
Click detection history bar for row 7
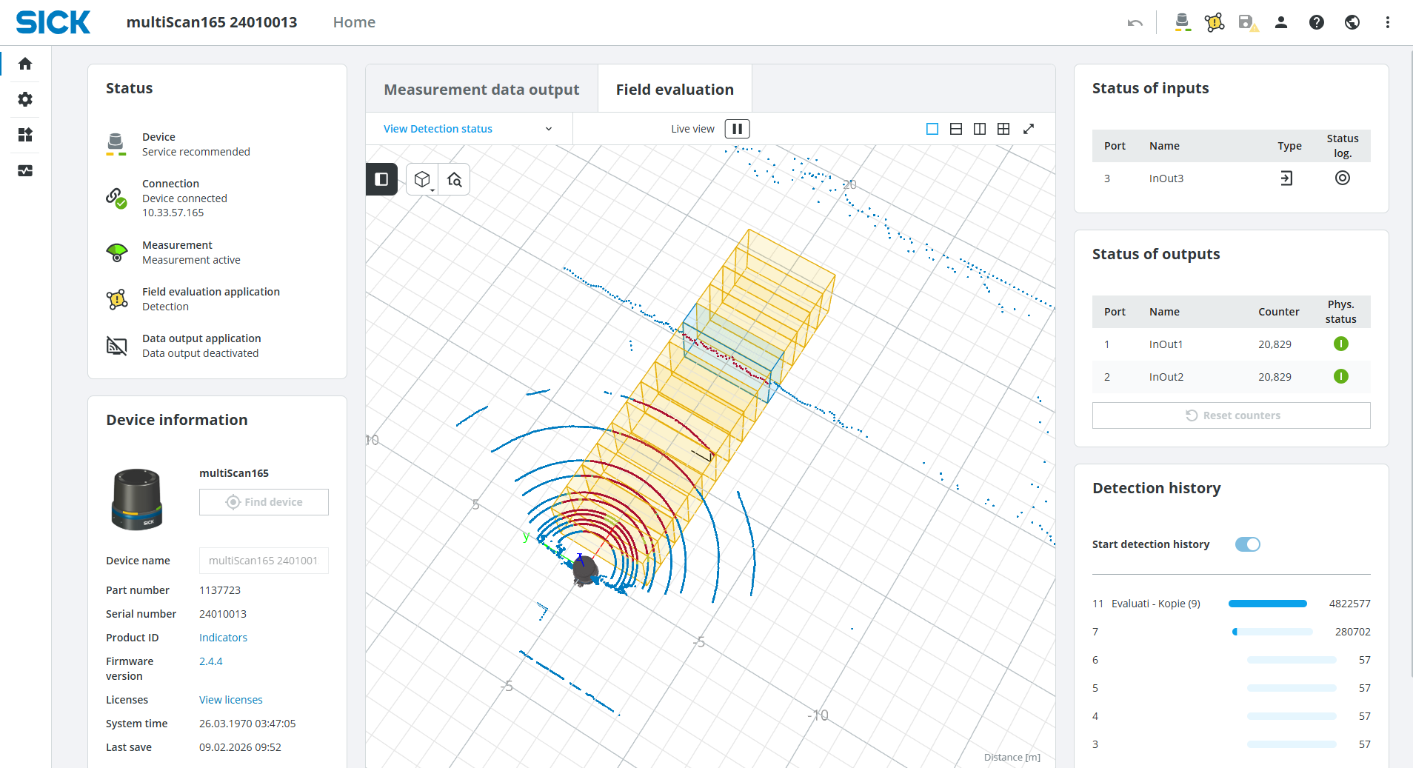pyautogui.click(x=1272, y=632)
